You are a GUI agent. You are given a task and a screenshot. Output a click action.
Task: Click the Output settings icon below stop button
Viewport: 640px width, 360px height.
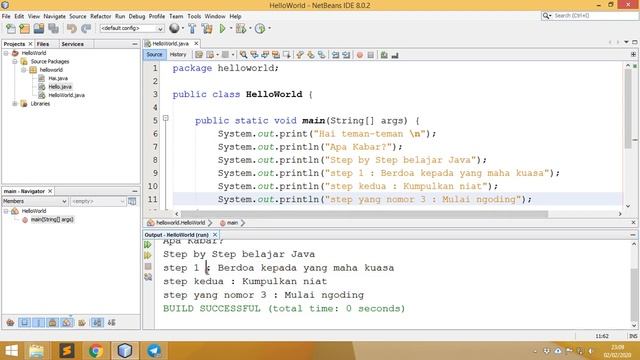(148, 277)
